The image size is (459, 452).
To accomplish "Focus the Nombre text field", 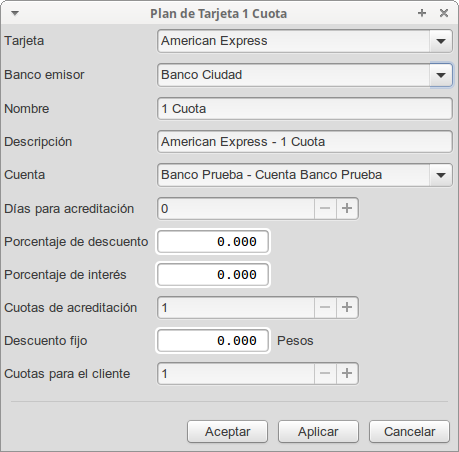I will click(x=305, y=109).
